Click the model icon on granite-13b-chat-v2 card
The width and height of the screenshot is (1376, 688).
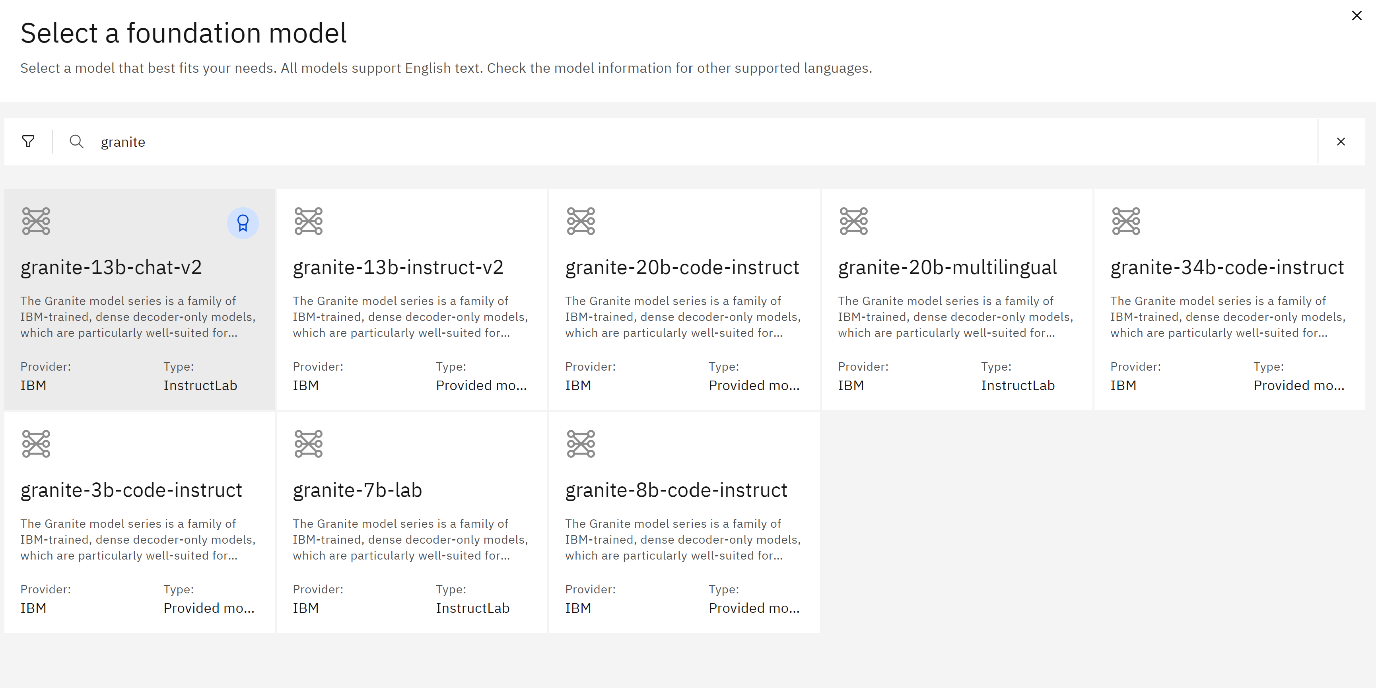coord(36,221)
